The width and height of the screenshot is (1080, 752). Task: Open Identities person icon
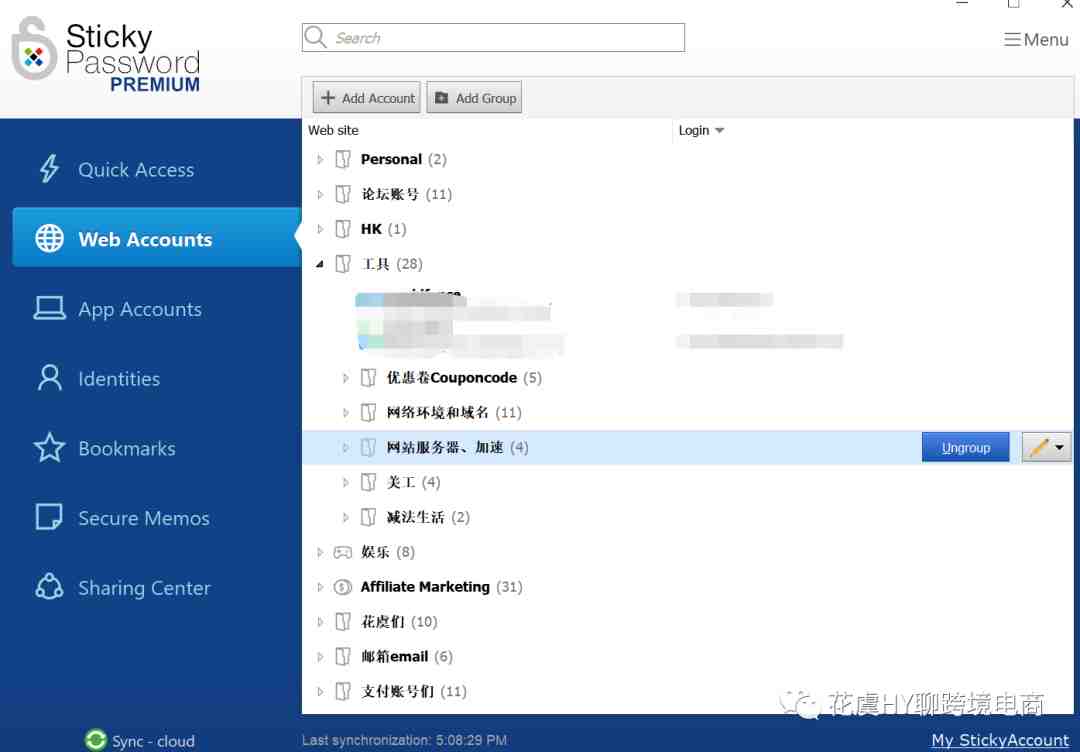point(50,377)
